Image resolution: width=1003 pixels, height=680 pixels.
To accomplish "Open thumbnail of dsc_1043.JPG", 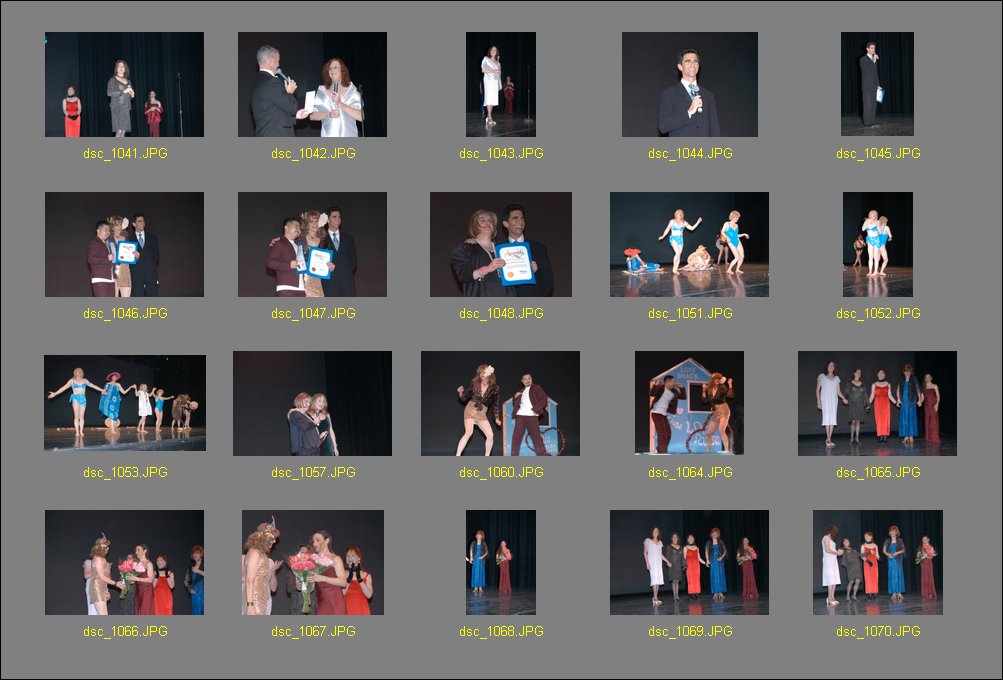I will click(x=501, y=84).
